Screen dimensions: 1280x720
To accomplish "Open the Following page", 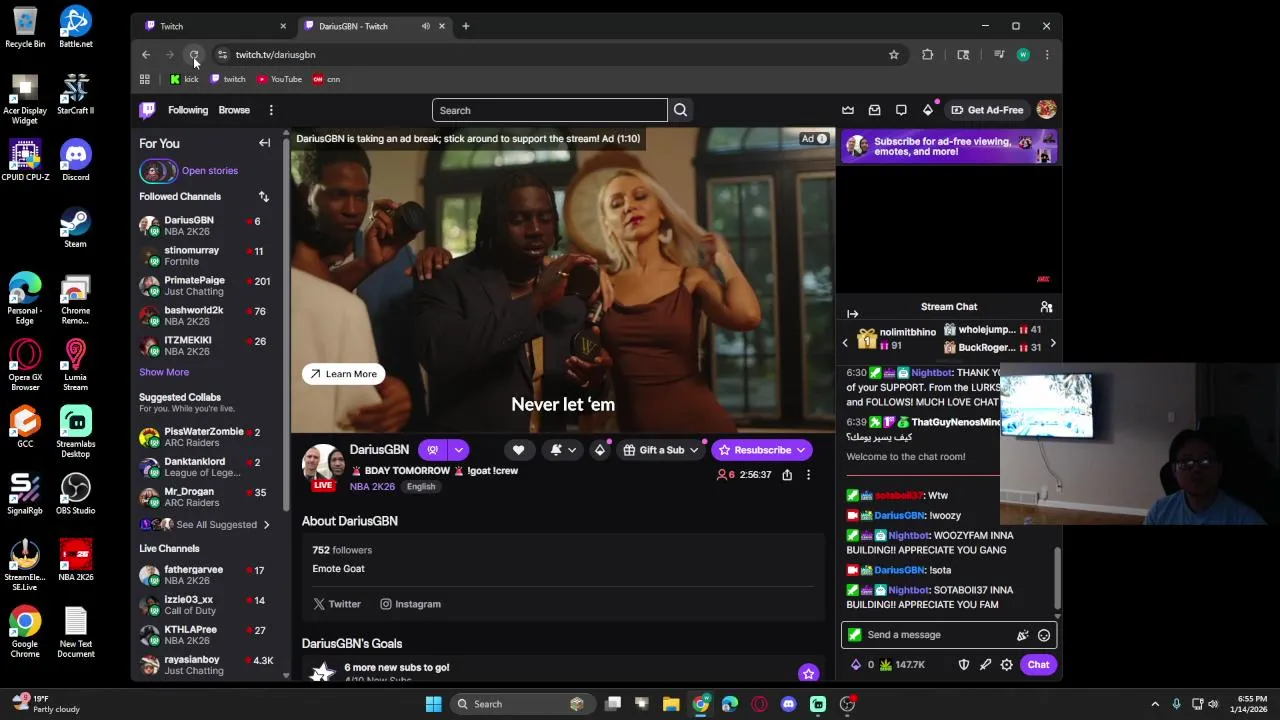I will coord(188,110).
